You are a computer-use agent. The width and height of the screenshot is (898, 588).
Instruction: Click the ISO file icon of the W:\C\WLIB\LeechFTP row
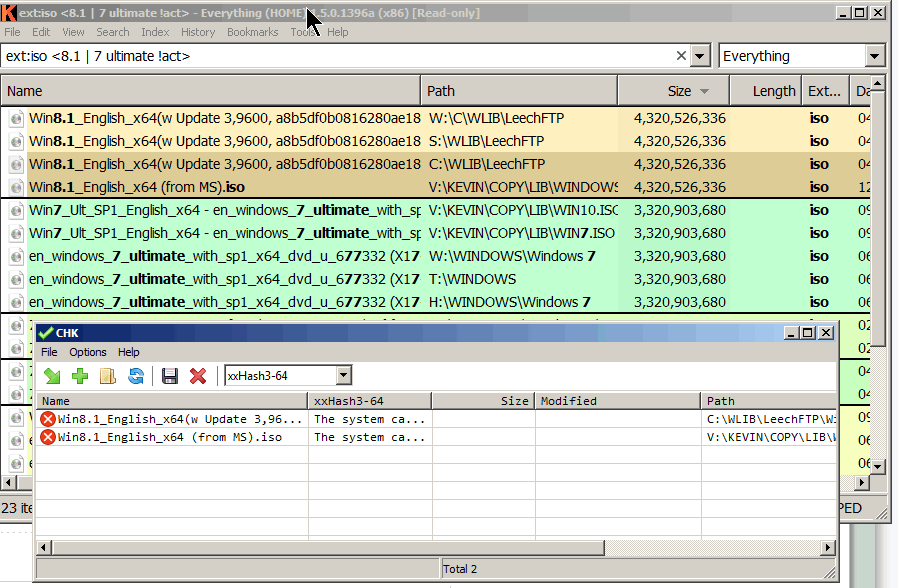(17, 119)
